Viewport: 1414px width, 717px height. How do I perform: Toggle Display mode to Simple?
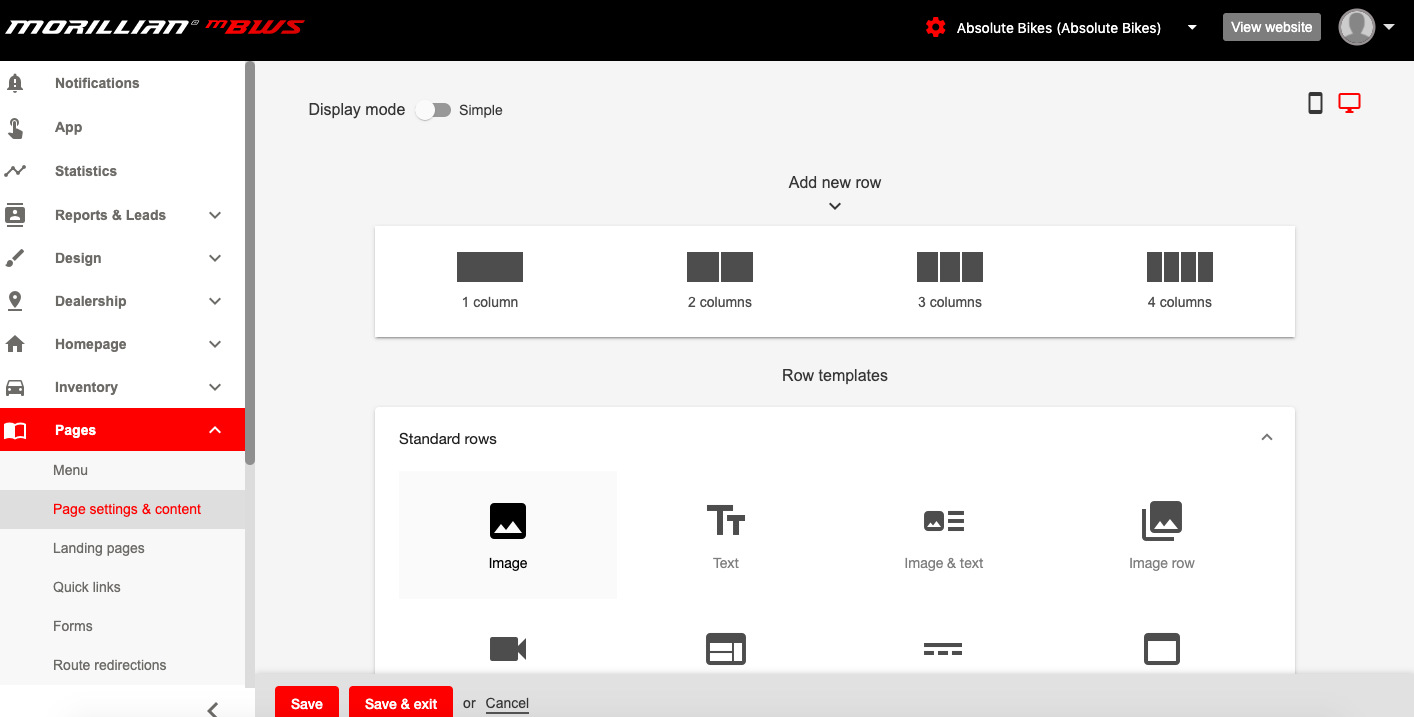click(433, 110)
